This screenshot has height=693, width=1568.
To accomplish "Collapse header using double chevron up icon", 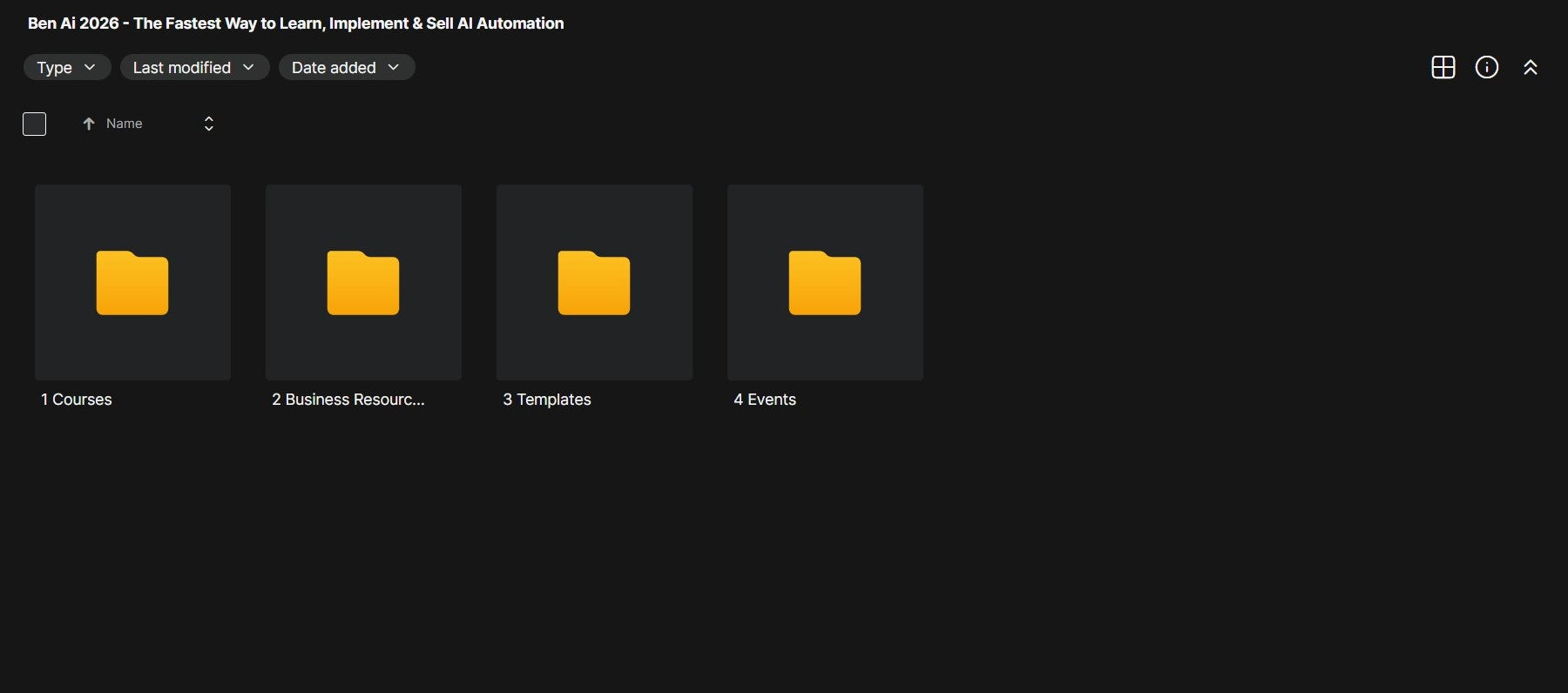I will tap(1530, 67).
